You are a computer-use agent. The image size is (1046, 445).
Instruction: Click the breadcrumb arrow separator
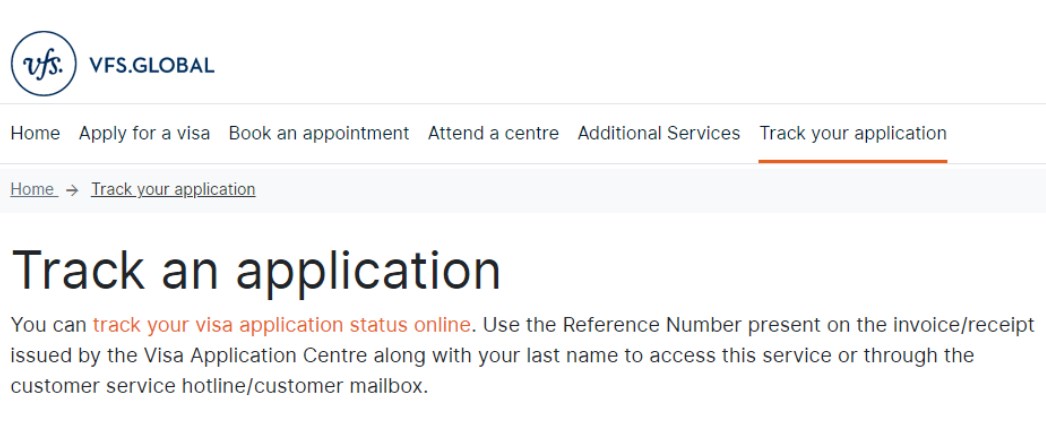coord(73,190)
